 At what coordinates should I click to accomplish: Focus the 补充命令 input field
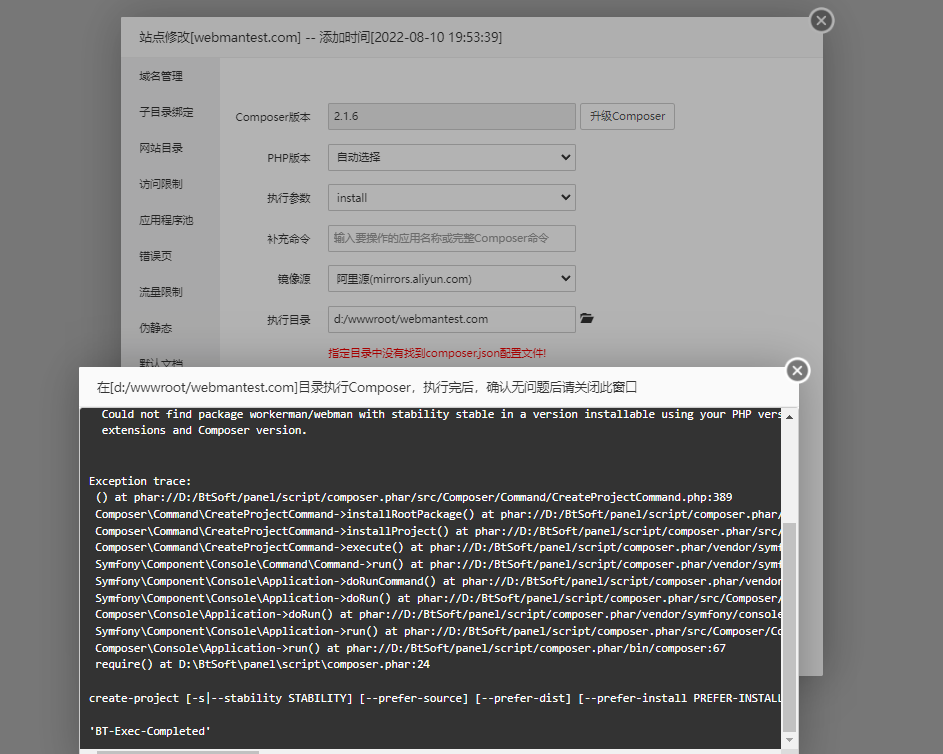452,238
